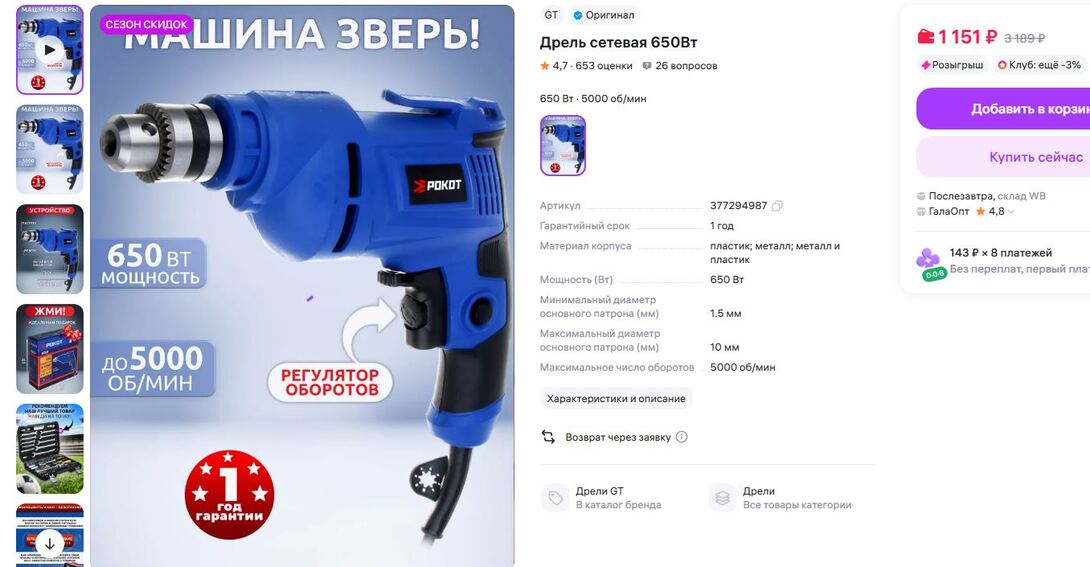Click the installment plan 143 ₽ × 8 платежей
Viewport: 1090px width, 567px height.
(x=1000, y=253)
